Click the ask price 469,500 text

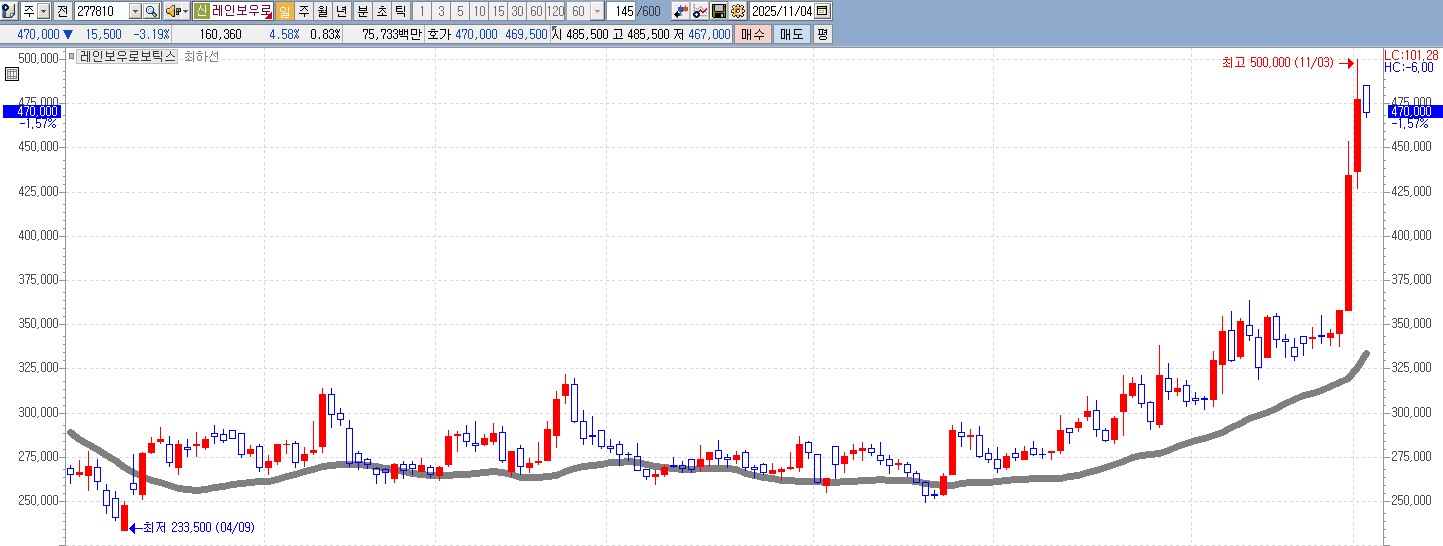point(526,34)
